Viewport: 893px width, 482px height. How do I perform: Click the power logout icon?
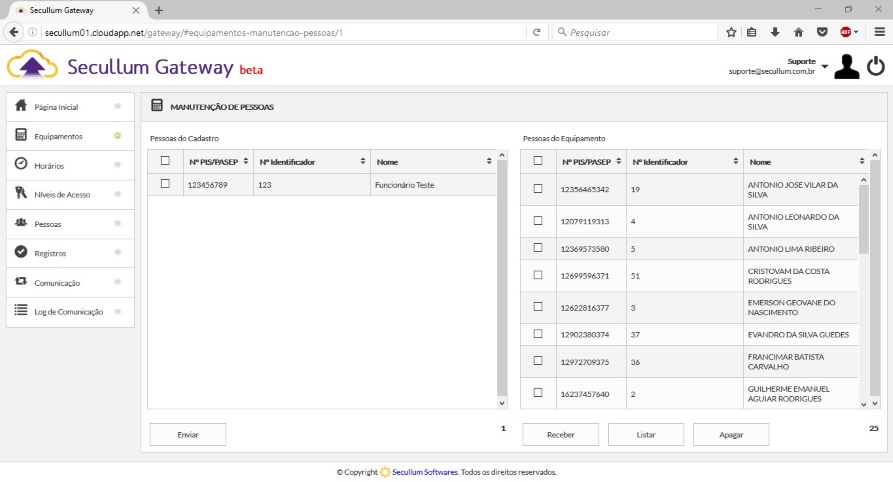(x=875, y=66)
